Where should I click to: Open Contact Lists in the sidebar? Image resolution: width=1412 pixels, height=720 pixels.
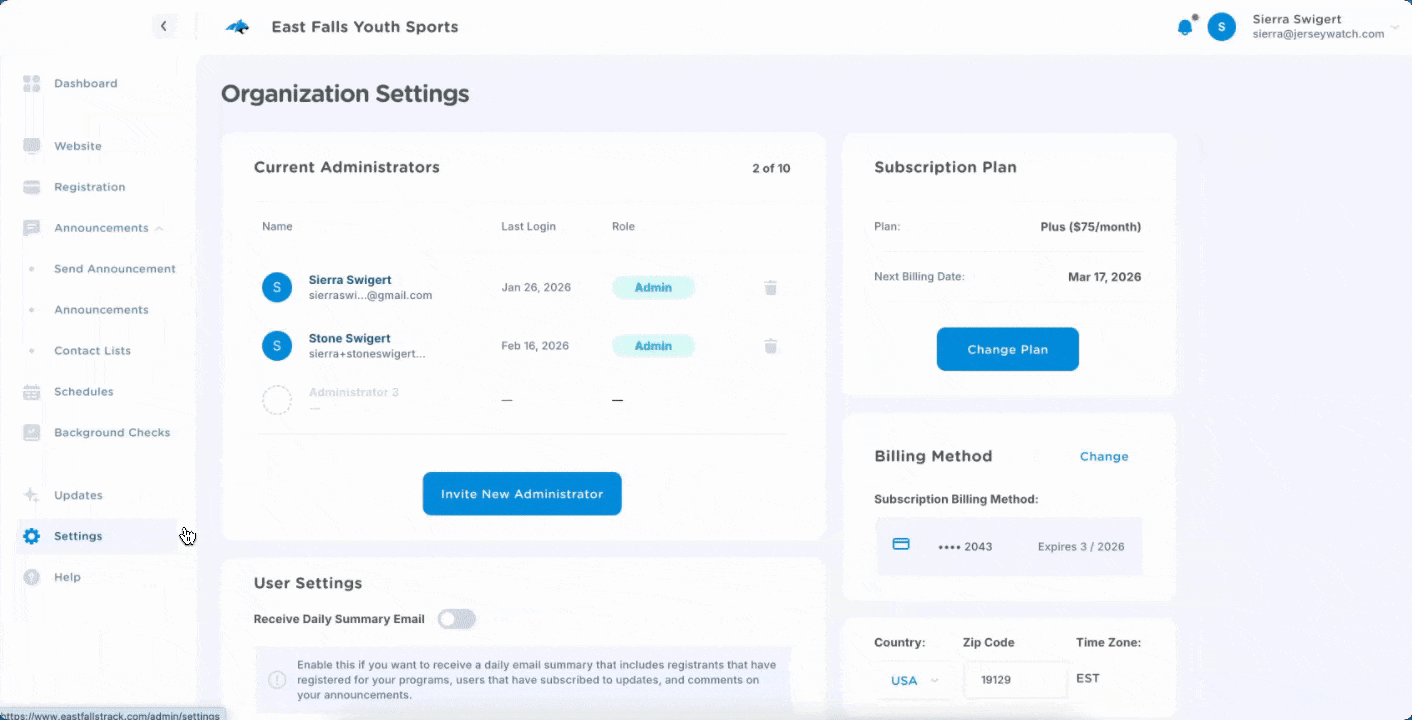tap(92, 351)
